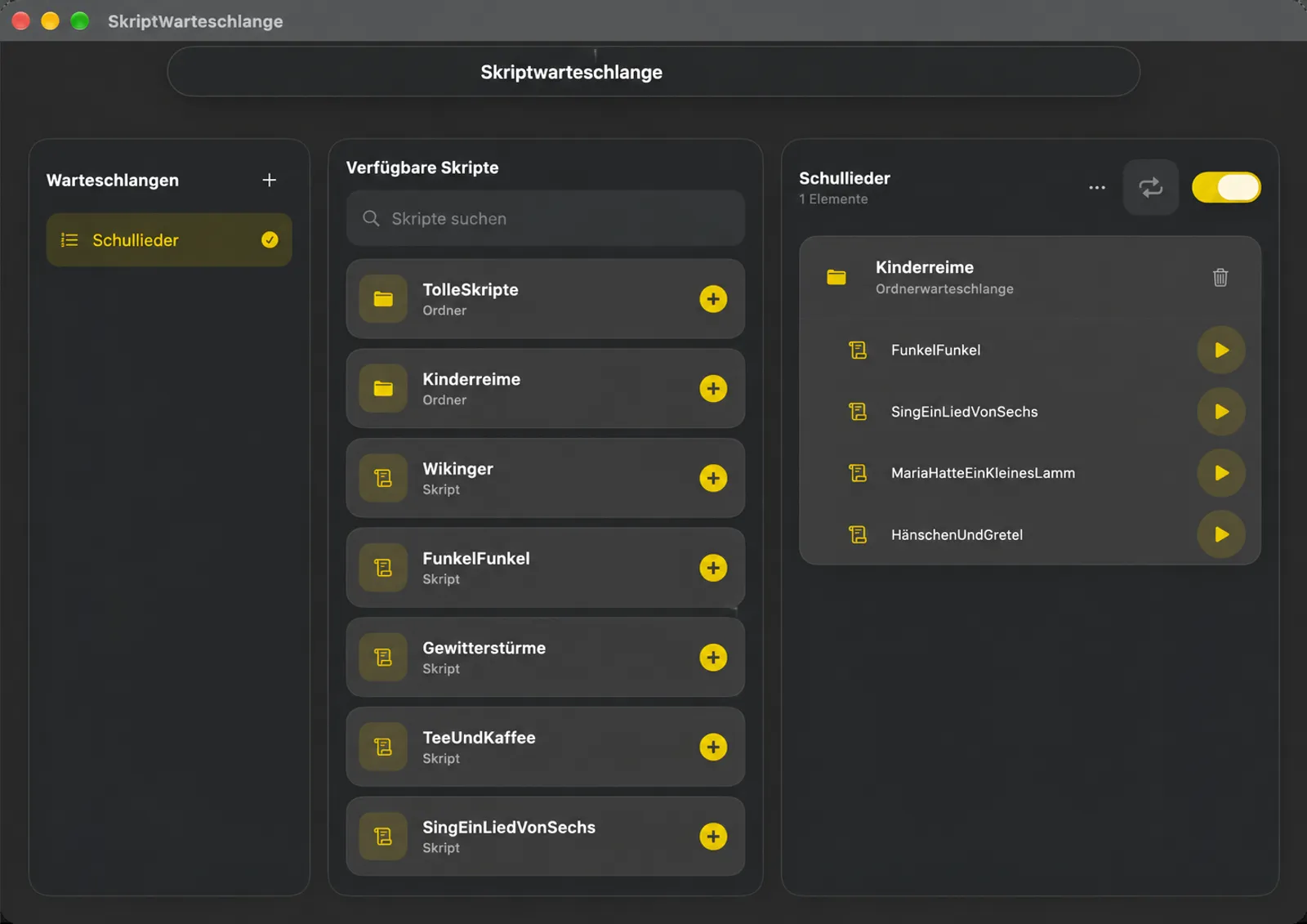Viewport: 1307px width, 924px height.
Task: Click the Kinderreime folder icon in the queue
Action: (836, 278)
